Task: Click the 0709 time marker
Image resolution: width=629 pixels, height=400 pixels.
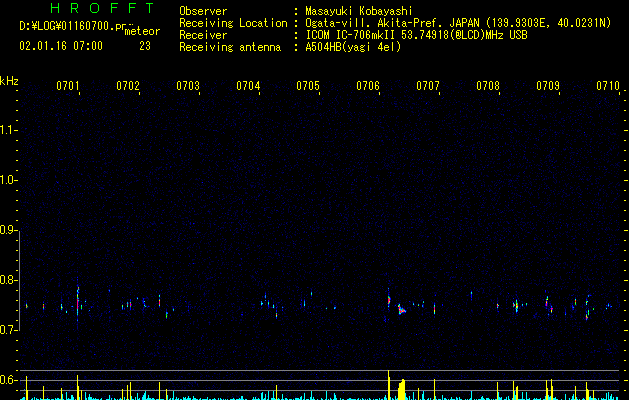Action: 548,85
